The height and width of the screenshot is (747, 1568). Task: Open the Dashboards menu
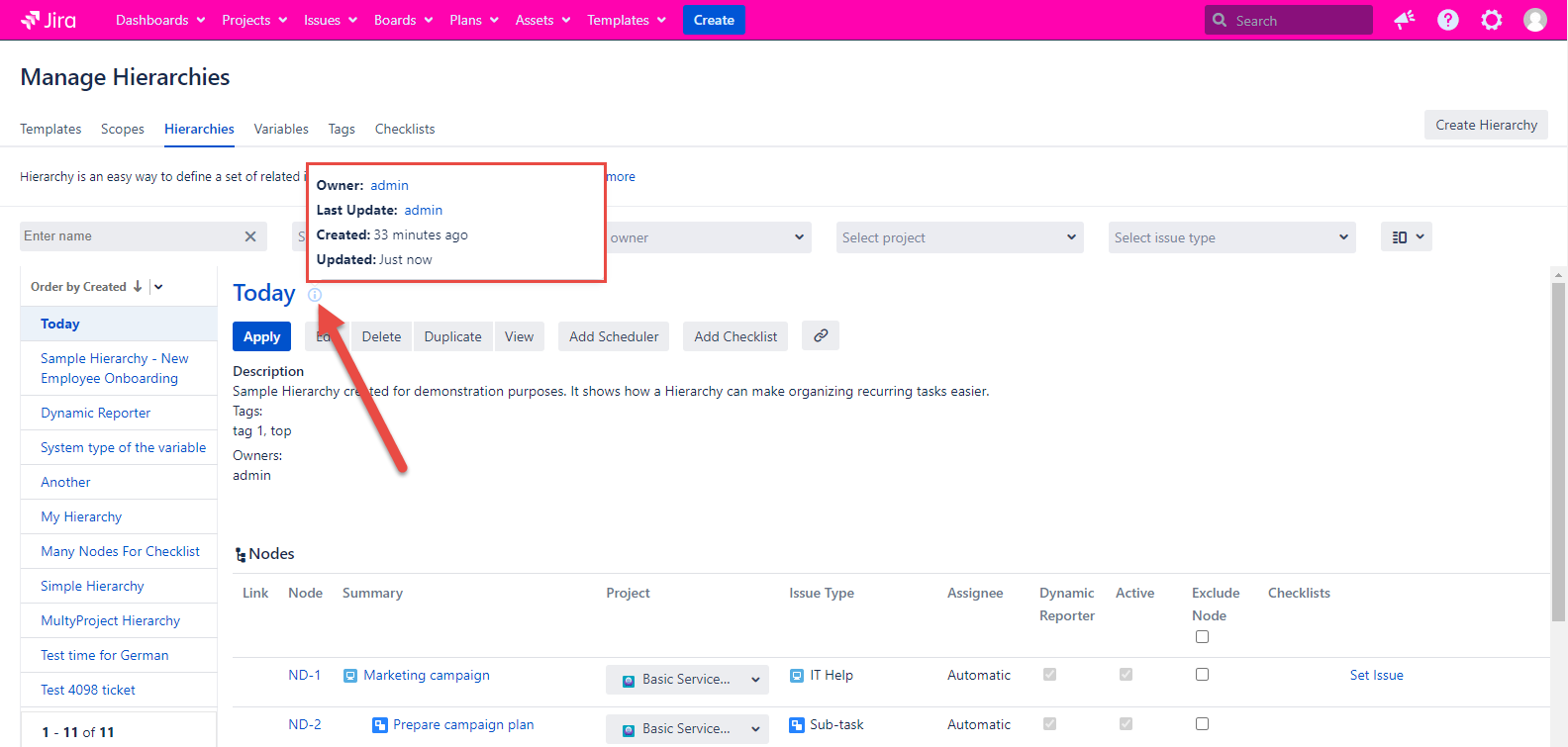(x=160, y=20)
